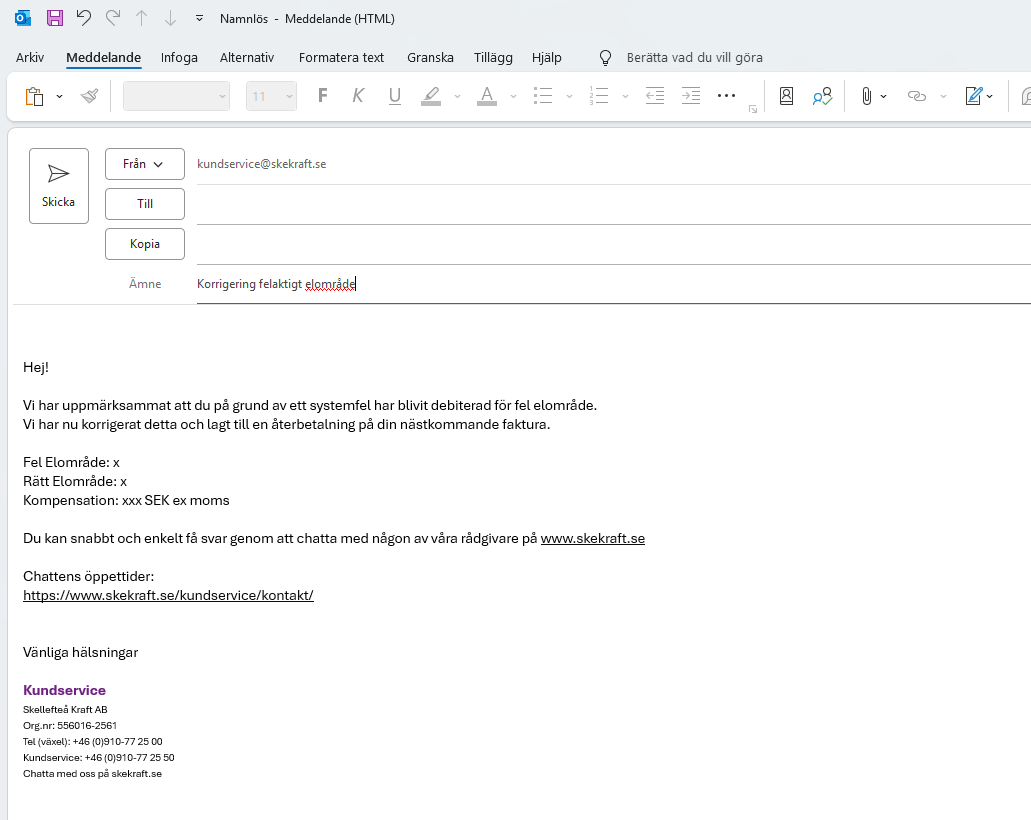The width and height of the screenshot is (1031, 820).
Task: Toggle underline formatting
Action: tap(394, 96)
